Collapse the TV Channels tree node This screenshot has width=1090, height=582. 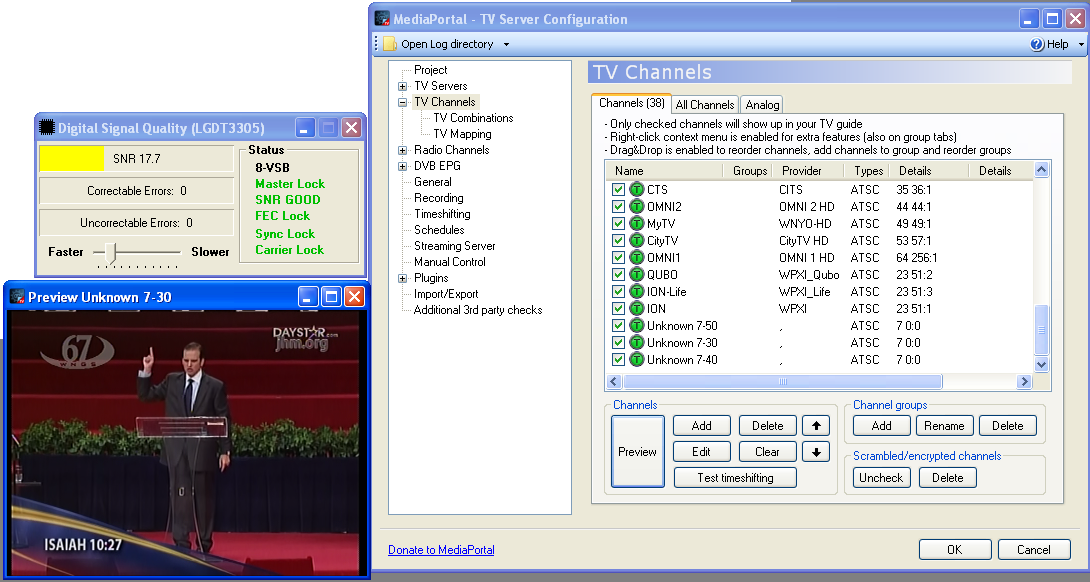[x=402, y=102]
